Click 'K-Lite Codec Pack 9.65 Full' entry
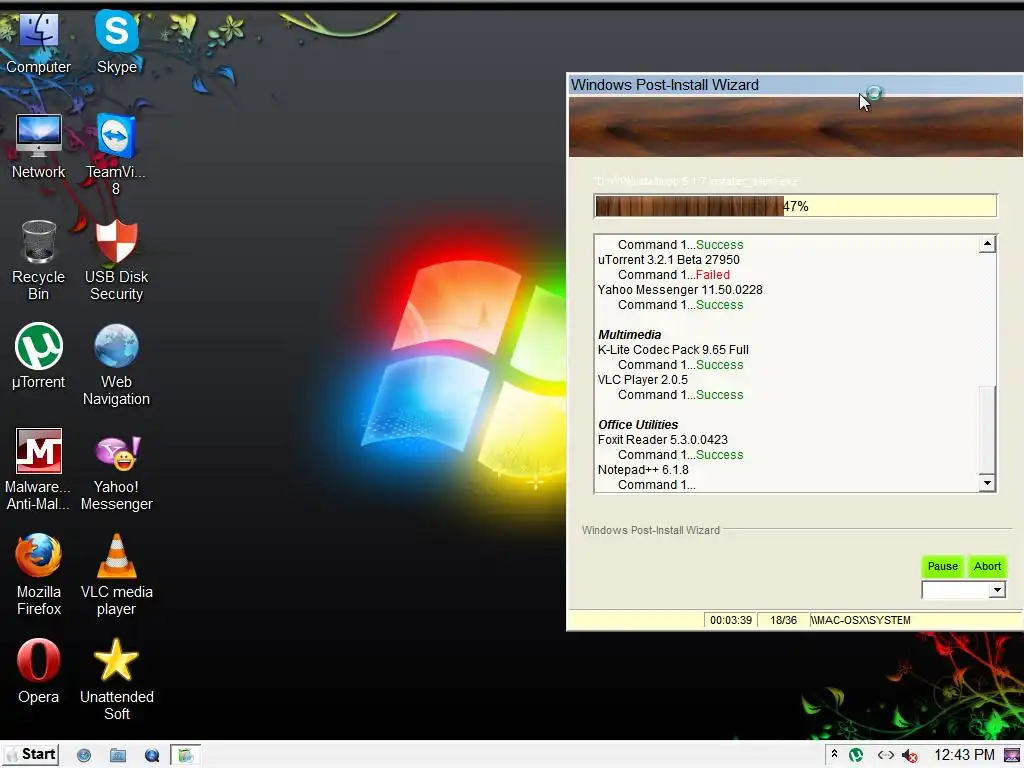The width and height of the screenshot is (1024, 768). [x=673, y=349]
